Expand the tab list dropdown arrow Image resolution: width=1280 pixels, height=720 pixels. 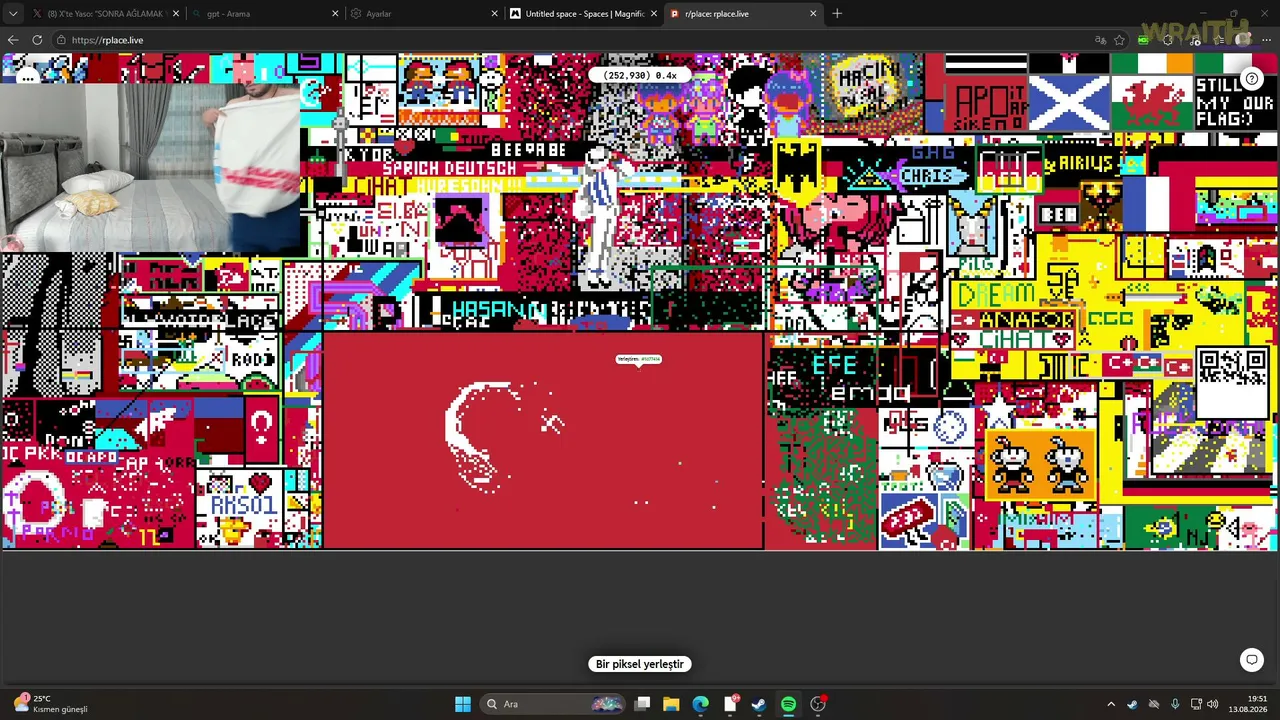point(13,14)
